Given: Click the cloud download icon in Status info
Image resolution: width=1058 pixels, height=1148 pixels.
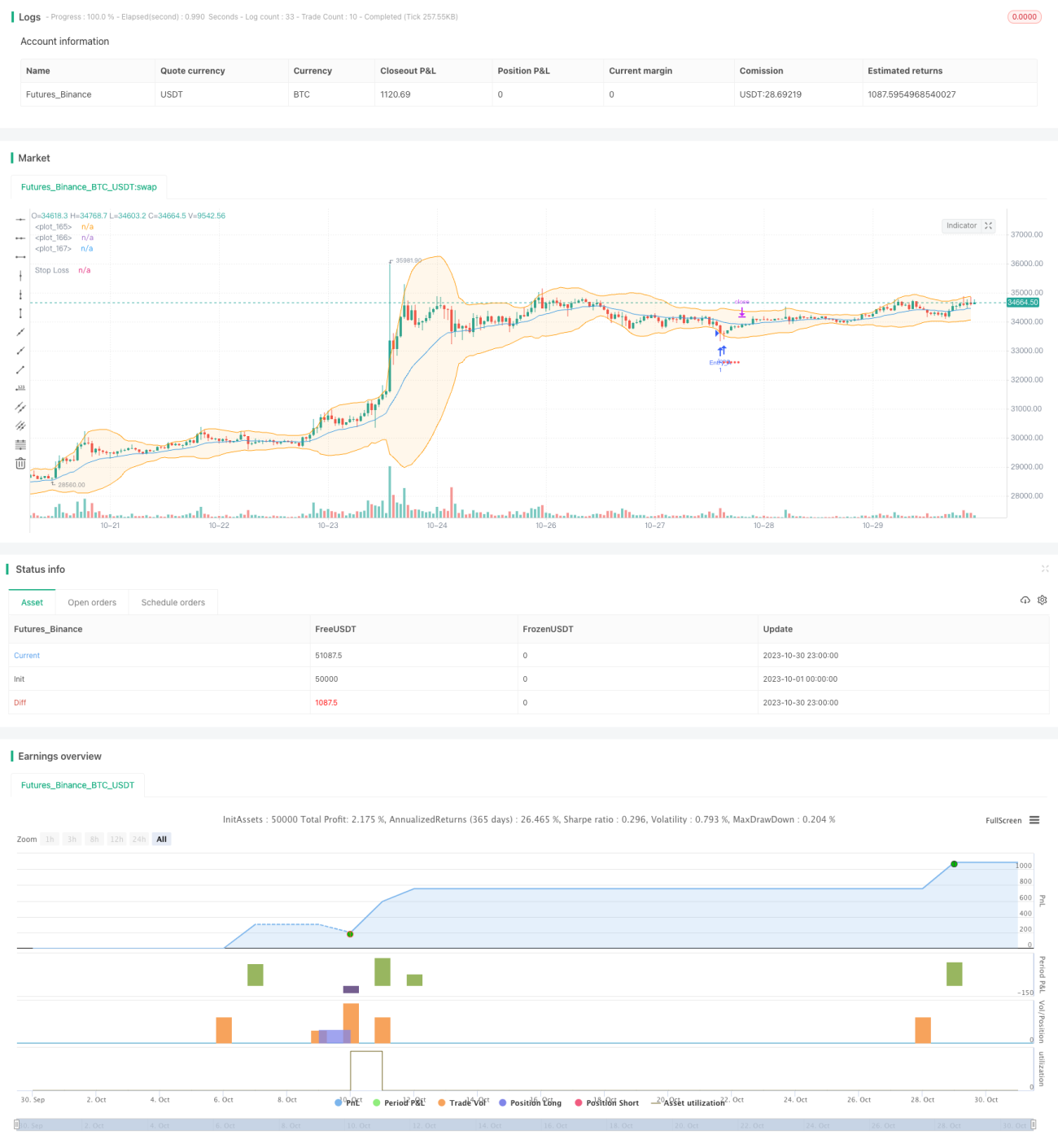Looking at the screenshot, I should click(x=1025, y=600).
